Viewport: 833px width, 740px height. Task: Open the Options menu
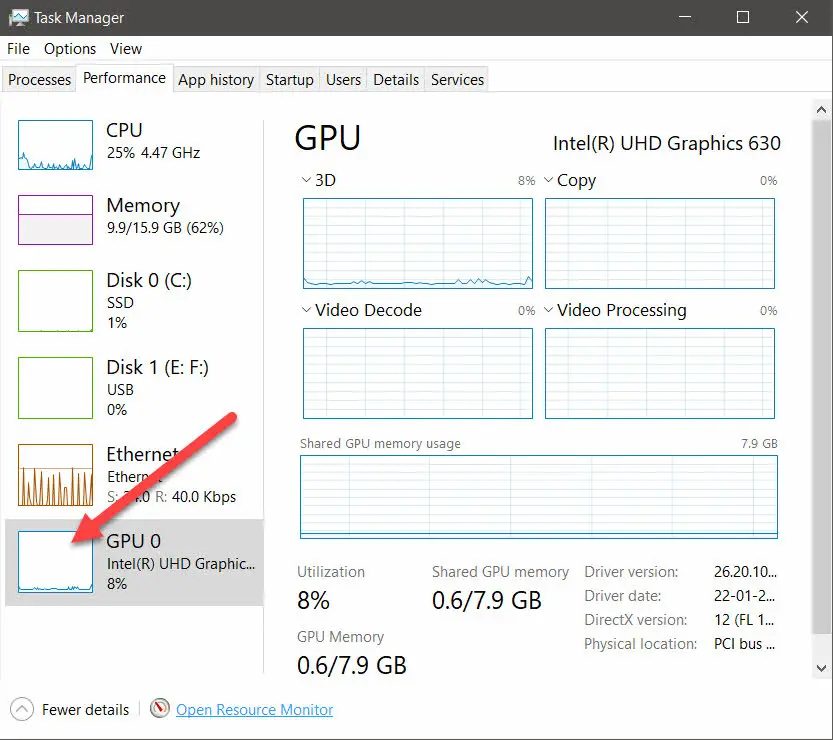tap(70, 49)
